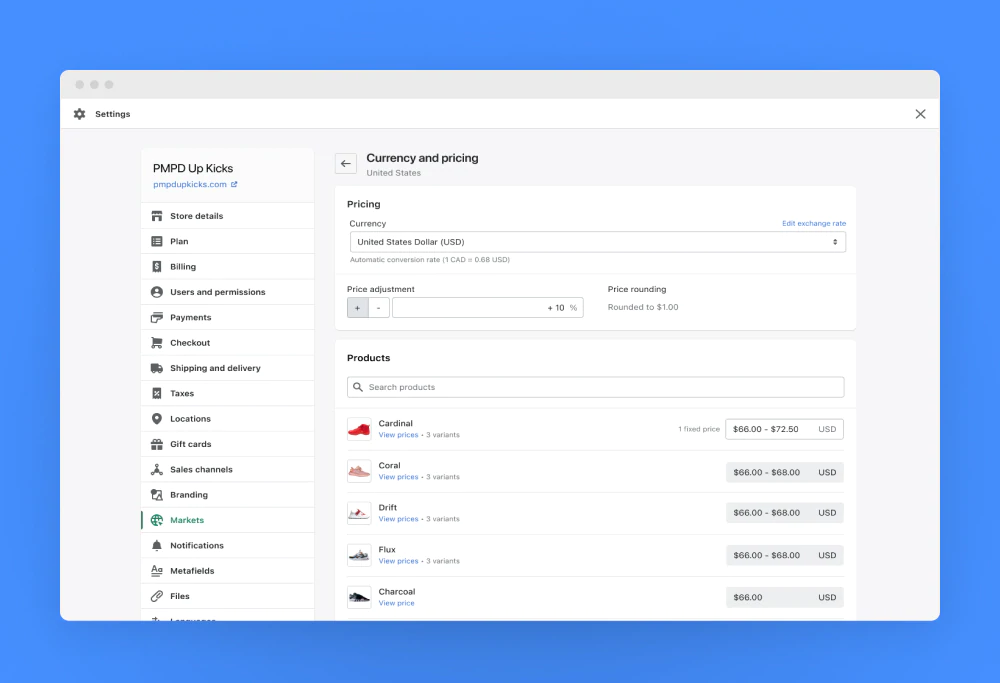Image resolution: width=1000 pixels, height=683 pixels.
Task: Click the price adjustment percentage field
Action: click(x=488, y=308)
